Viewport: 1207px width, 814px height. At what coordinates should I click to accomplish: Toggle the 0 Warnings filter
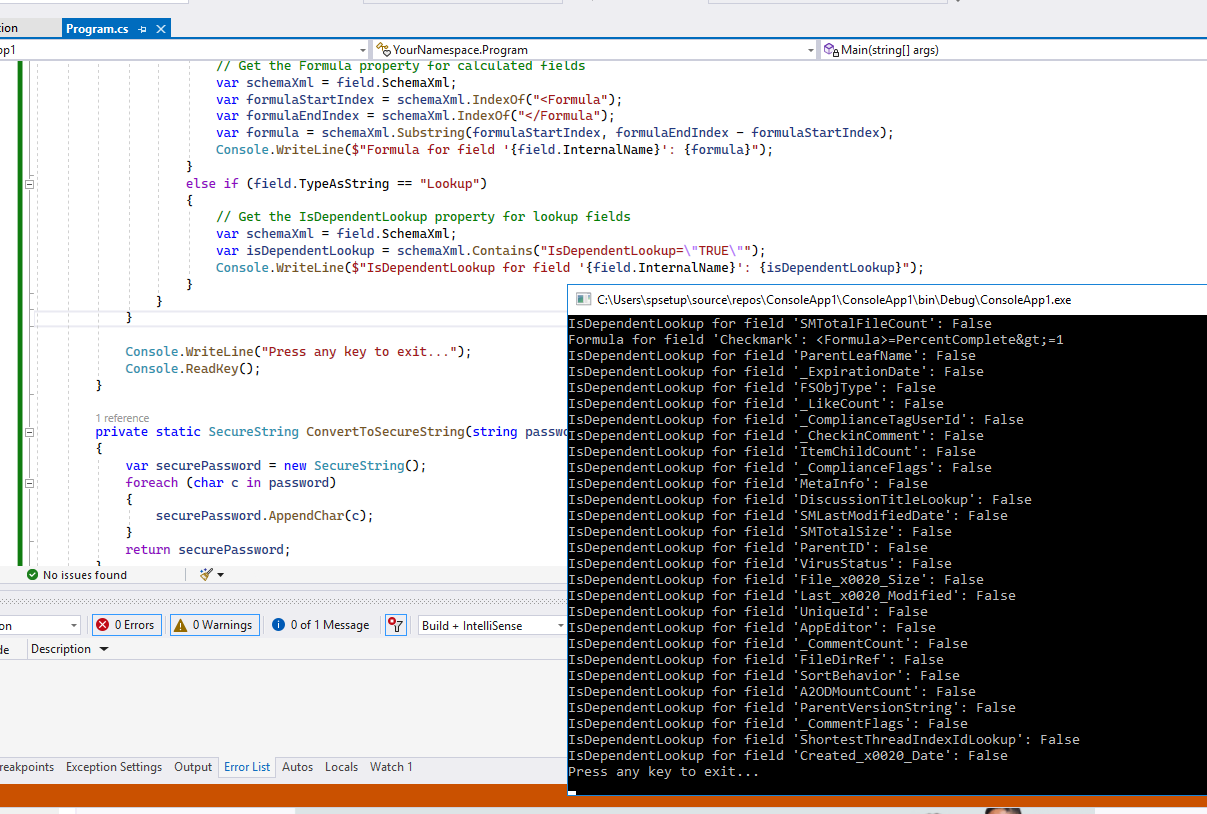click(x=214, y=624)
